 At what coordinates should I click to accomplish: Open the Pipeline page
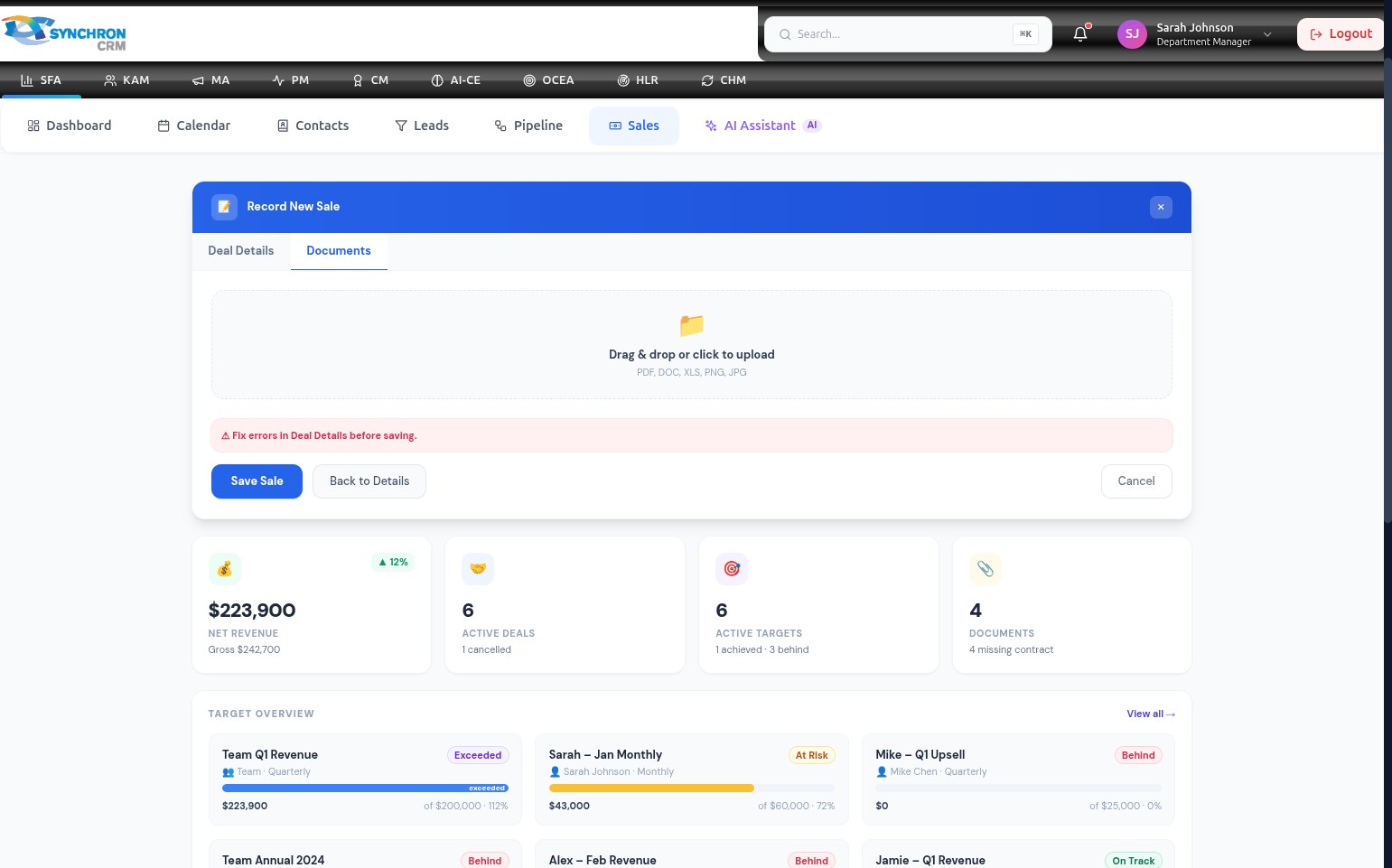click(528, 126)
